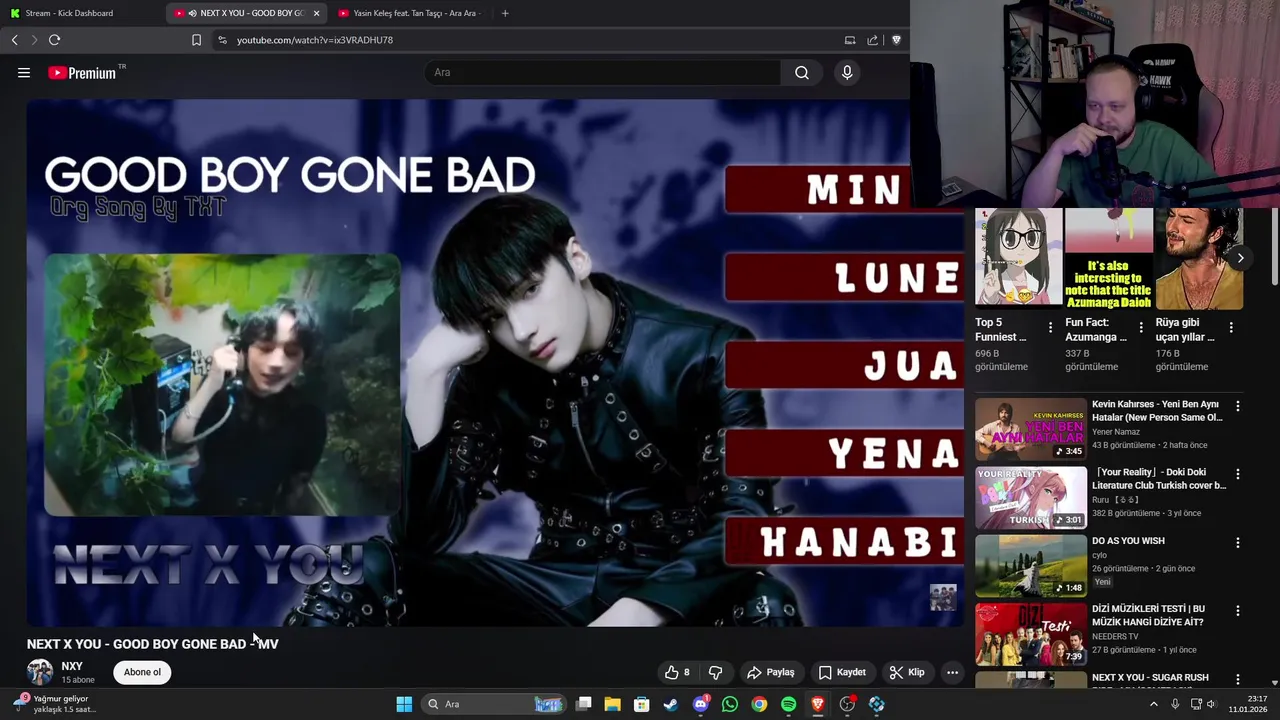Image resolution: width=1280 pixels, height=720 pixels.
Task: Open 'Your Reality' Doki Doki cover thumbnail
Action: pos(1031,497)
